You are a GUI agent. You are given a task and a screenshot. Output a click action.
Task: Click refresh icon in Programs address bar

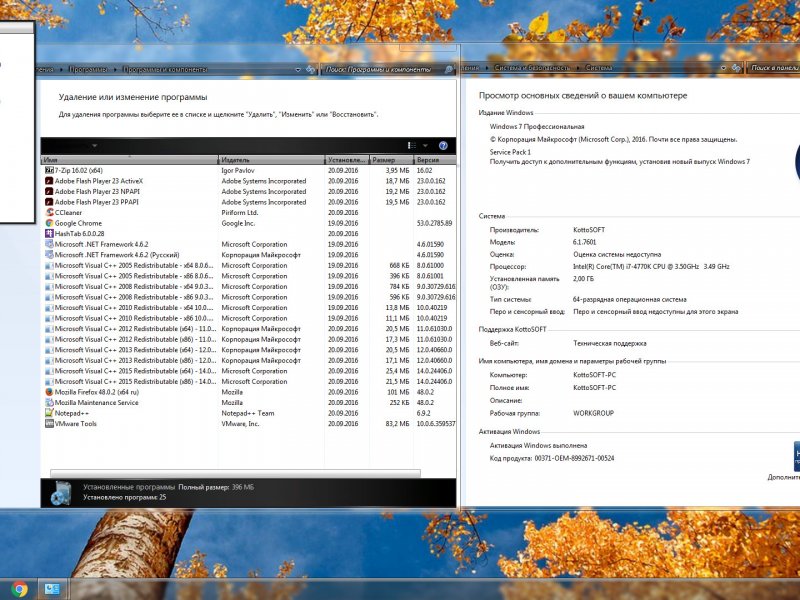(310, 69)
